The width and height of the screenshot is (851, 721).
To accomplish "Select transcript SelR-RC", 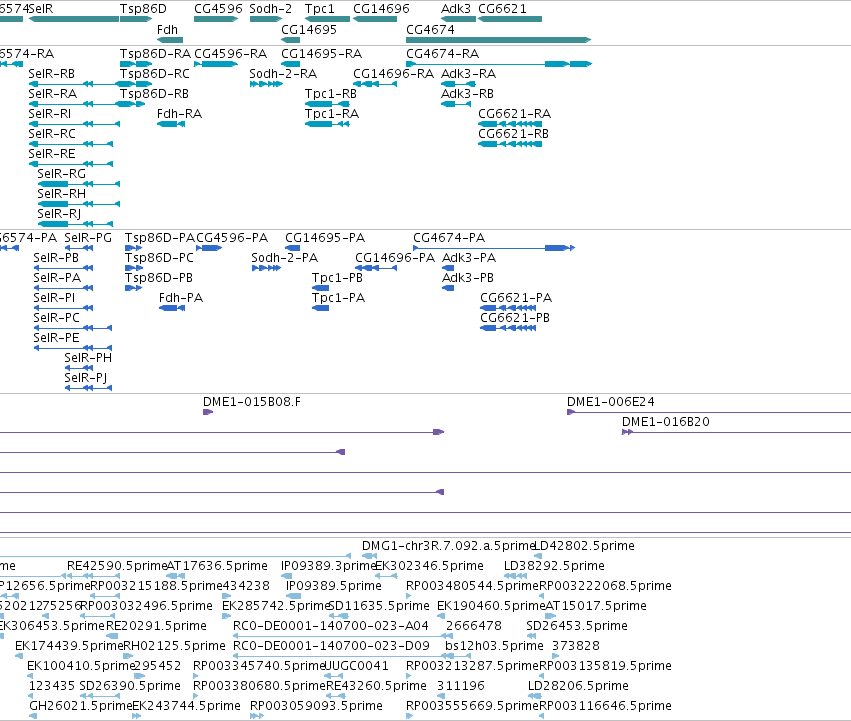I will point(52,134).
